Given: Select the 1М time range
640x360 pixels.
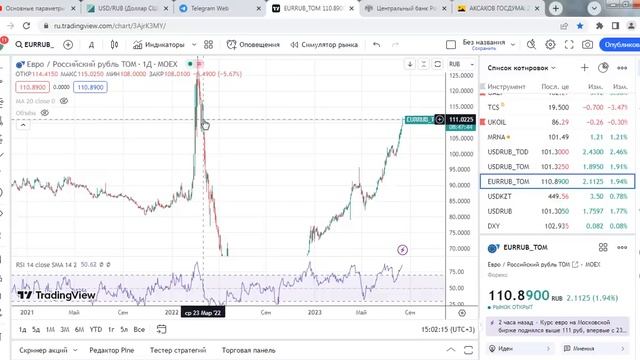Looking at the screenshot, I should click(x=50, y=329).
